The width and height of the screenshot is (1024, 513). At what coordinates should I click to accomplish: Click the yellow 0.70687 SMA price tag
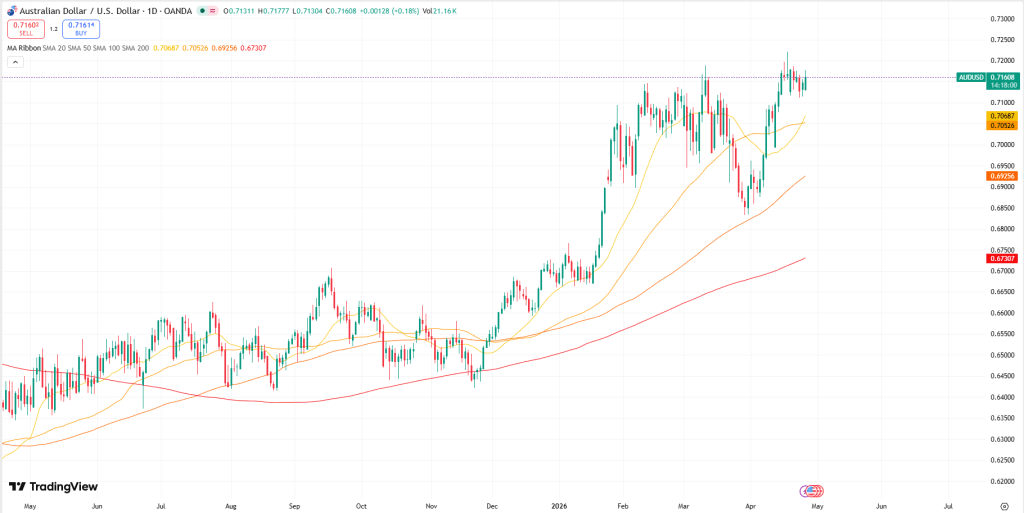tap(1001, 116)
